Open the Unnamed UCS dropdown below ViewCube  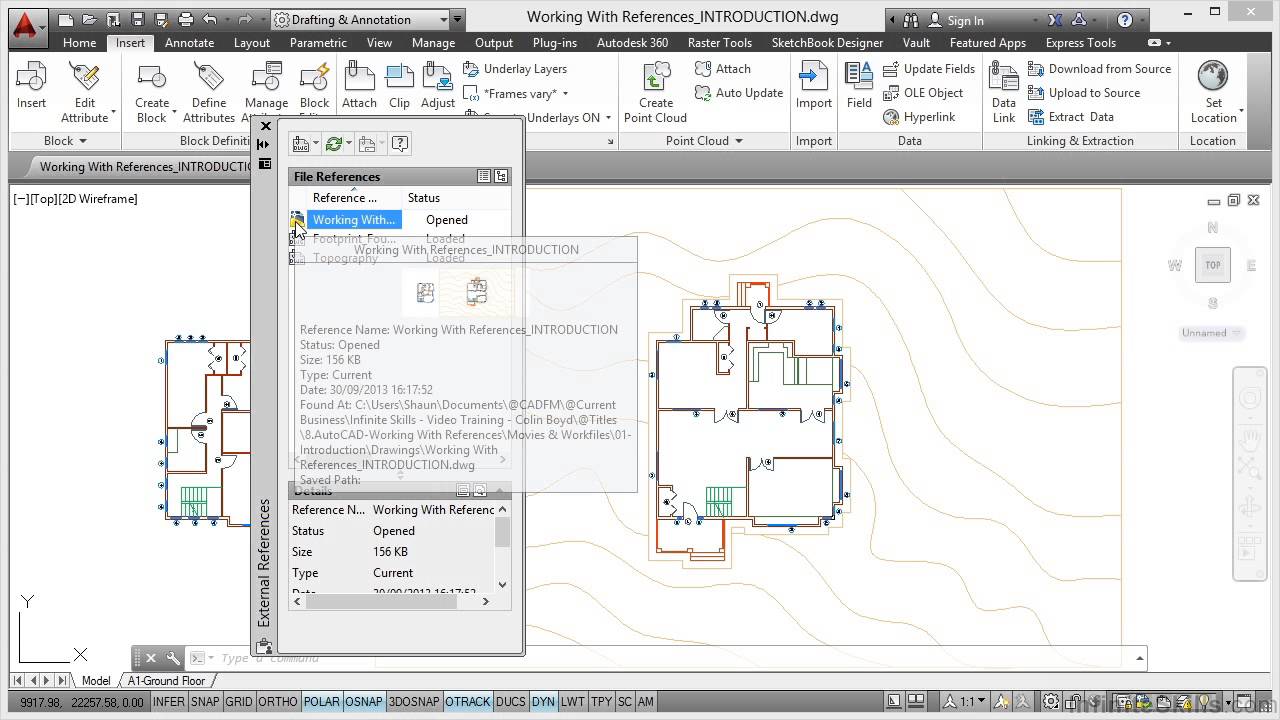coord(1211,333)
